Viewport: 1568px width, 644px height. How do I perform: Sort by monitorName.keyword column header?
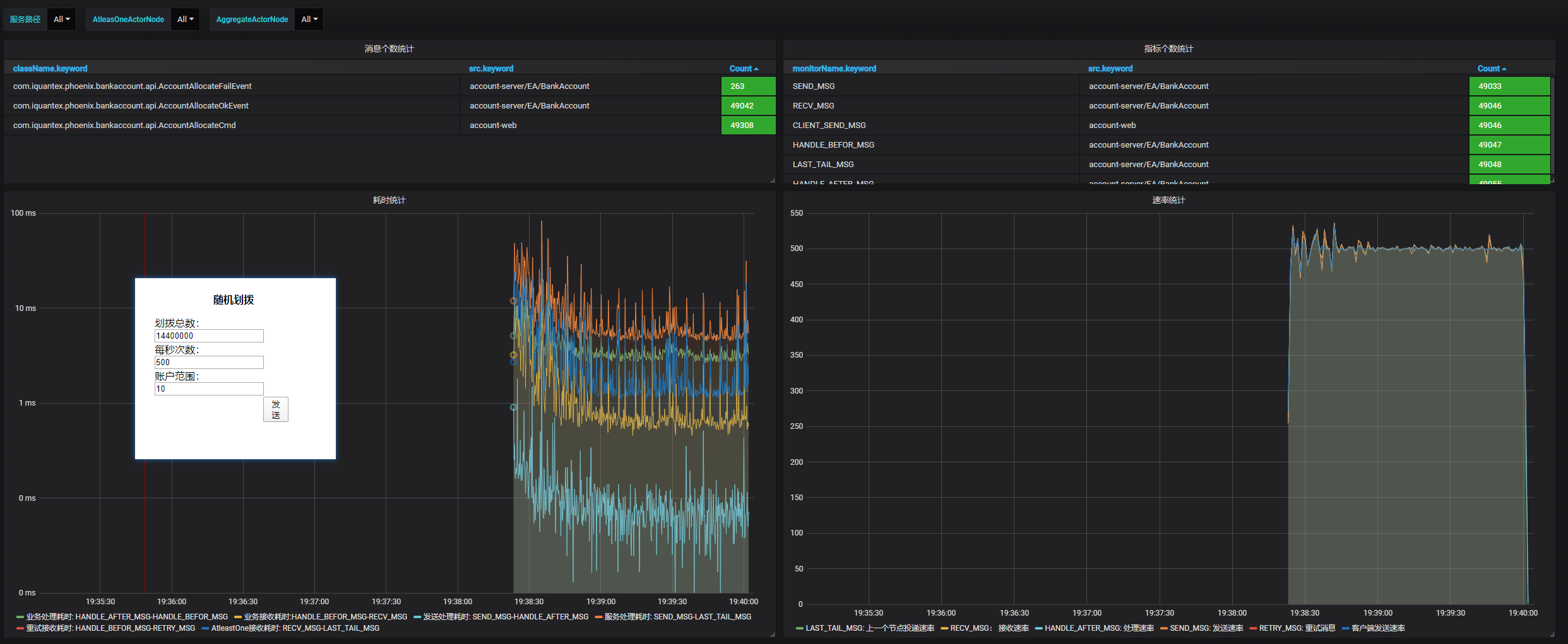834,69
